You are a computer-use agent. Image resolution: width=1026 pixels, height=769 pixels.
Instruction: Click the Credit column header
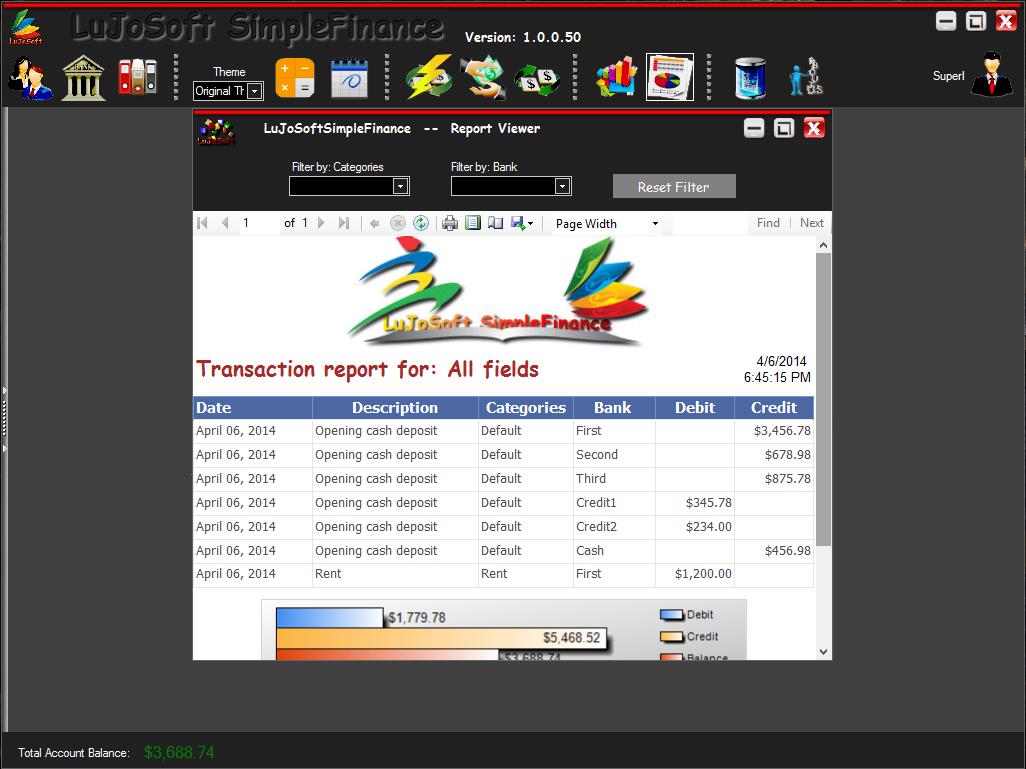pyautogui.click(x=774, y=408)
